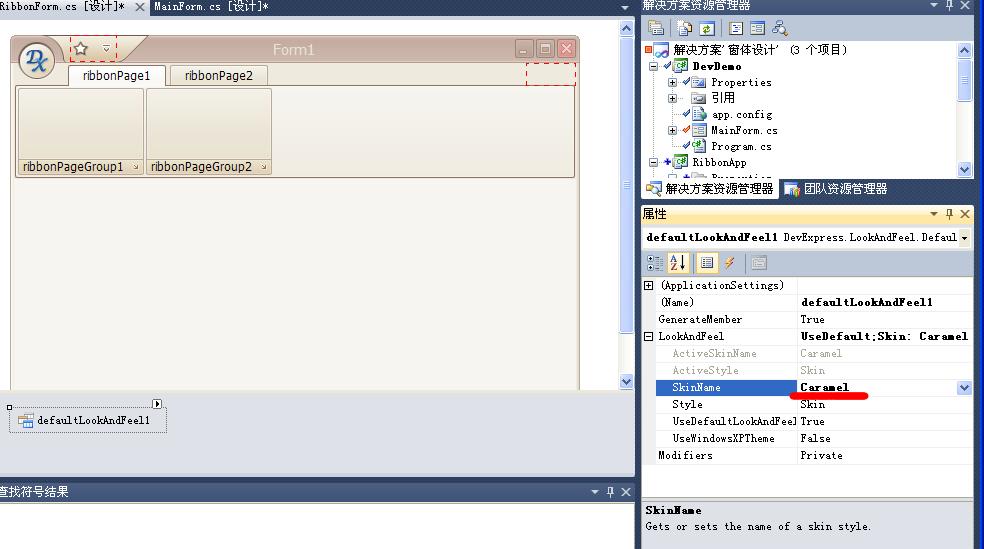The width and height of the screenshot is (984, 549).
Task: Switch to 团队资源管理器 tab
Action: tap(837, 189)
